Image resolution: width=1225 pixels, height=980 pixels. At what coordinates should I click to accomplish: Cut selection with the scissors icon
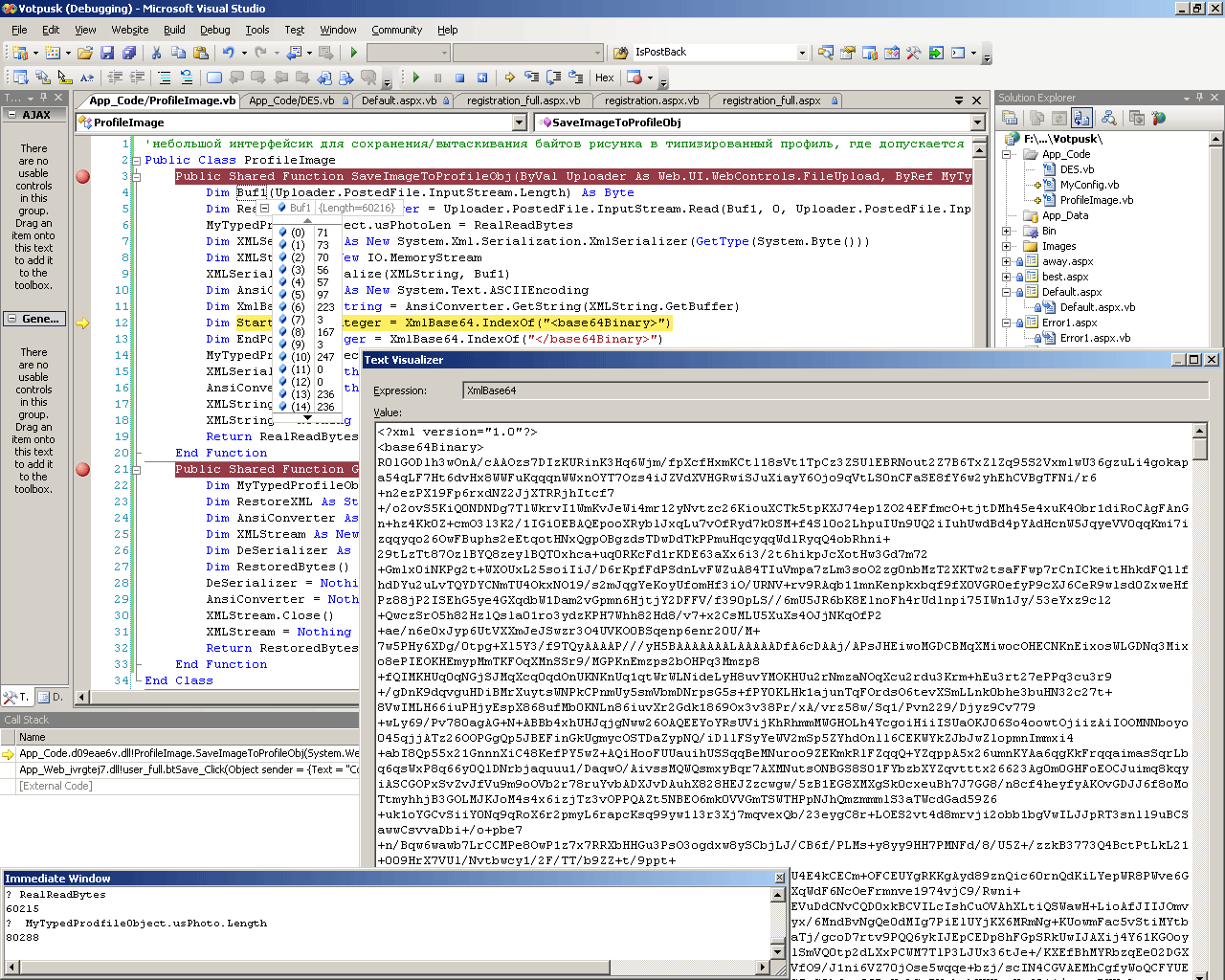[x=156, y=53]
